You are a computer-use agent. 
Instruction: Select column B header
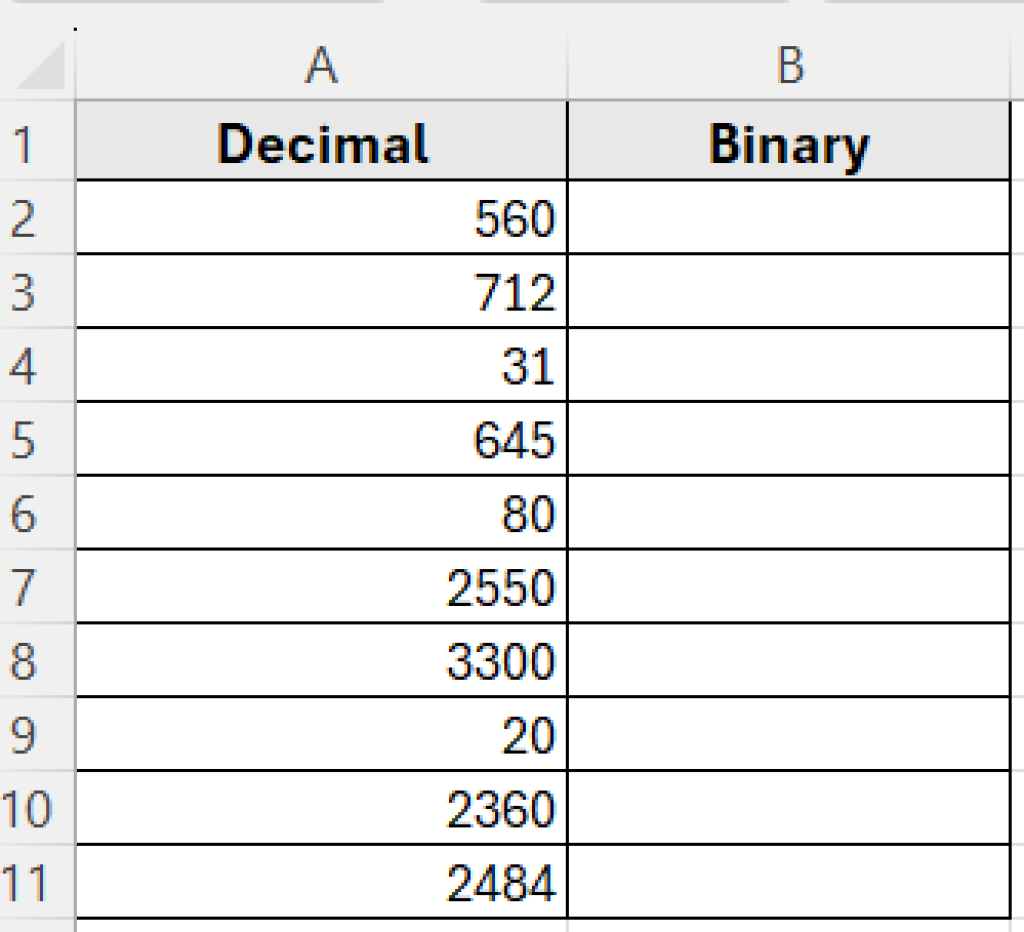click(790, 67)
